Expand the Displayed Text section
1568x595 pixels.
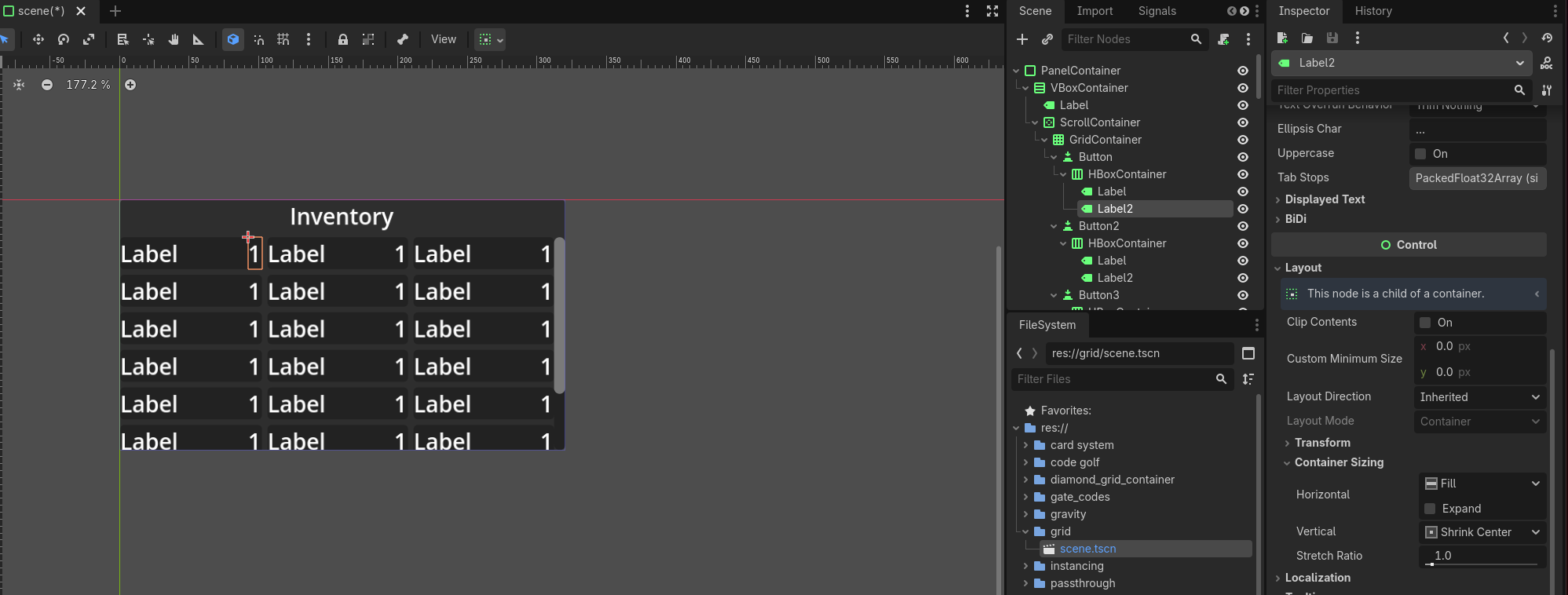click(1325, 199)
